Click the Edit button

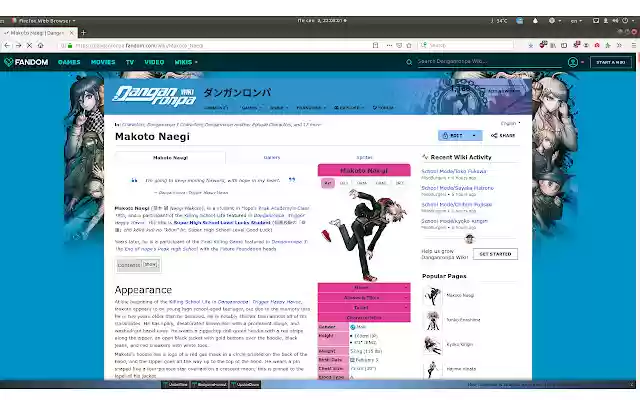click(x=453, y=136)
